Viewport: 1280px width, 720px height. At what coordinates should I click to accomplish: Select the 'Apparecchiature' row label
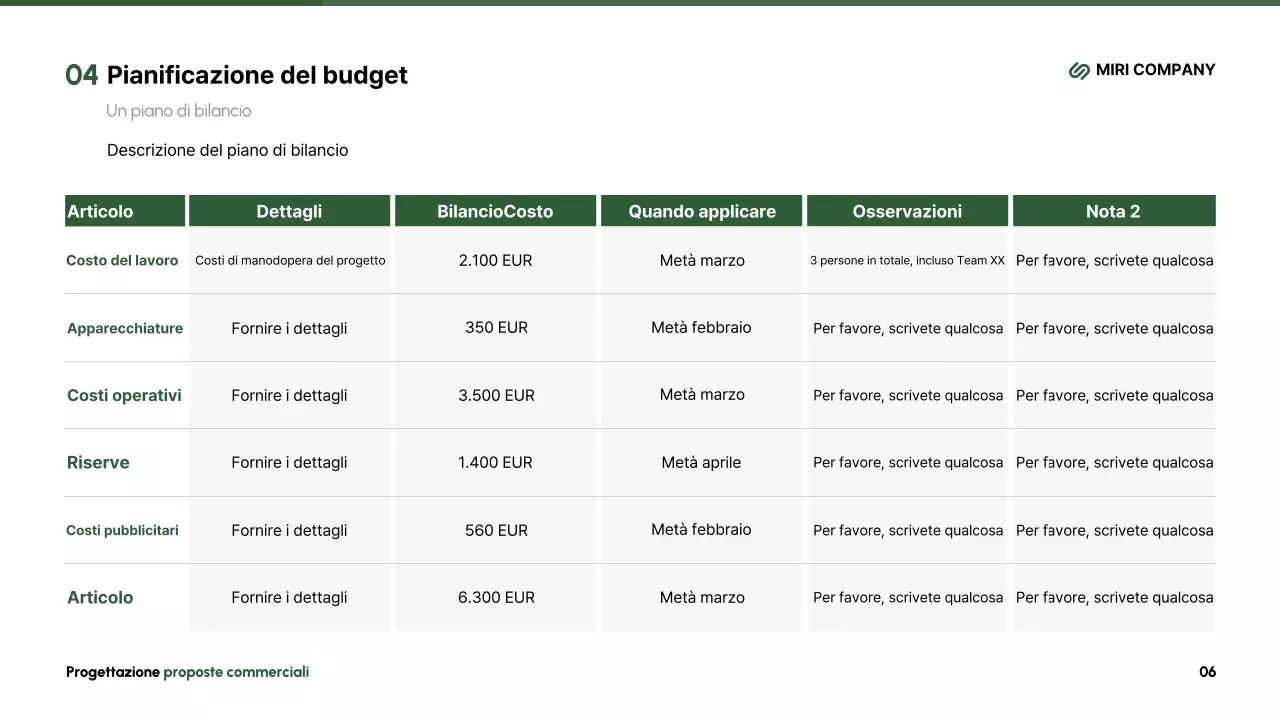click(x=125, y=328)
